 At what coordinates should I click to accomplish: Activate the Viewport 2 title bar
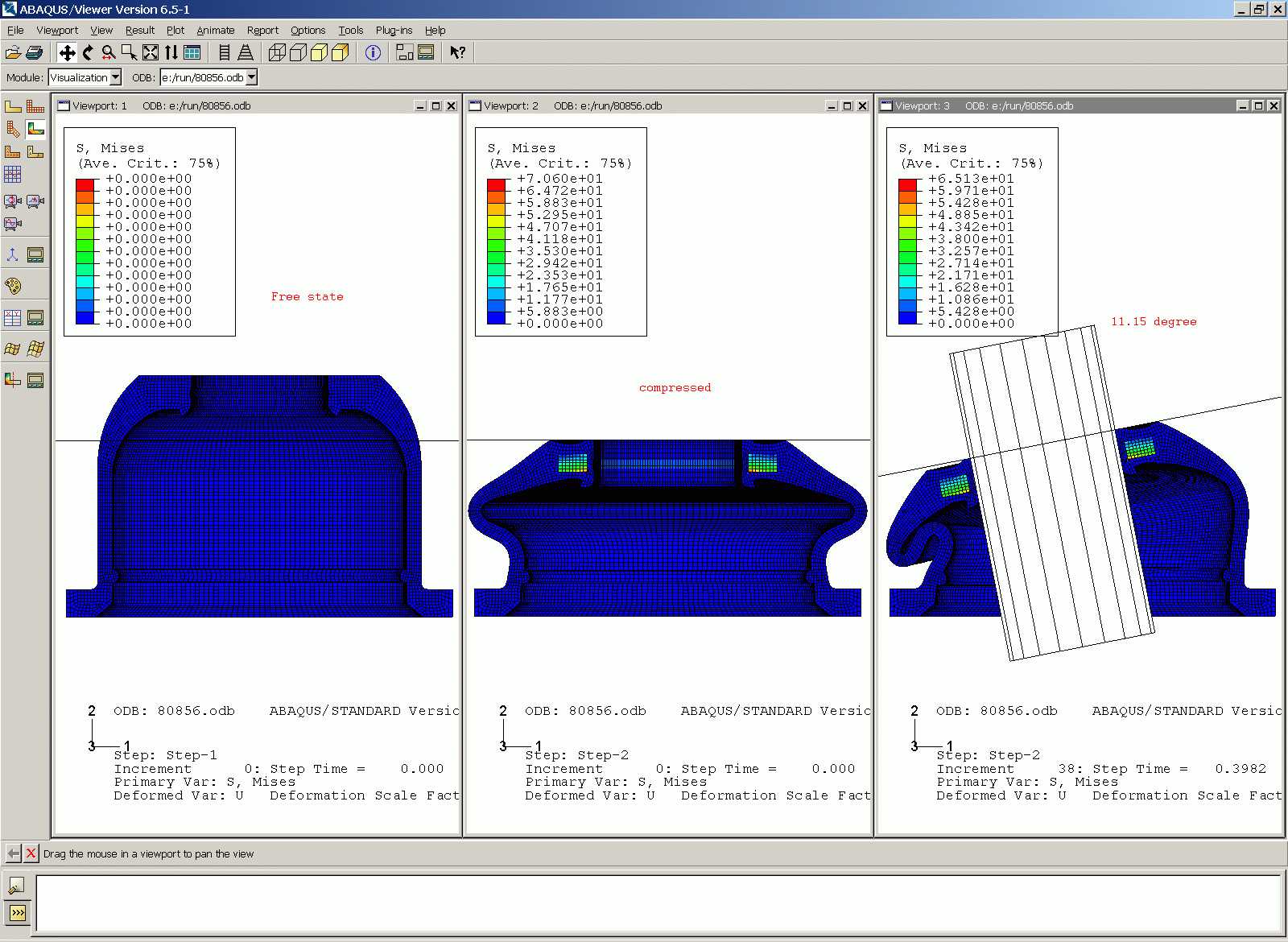point(668,106)
